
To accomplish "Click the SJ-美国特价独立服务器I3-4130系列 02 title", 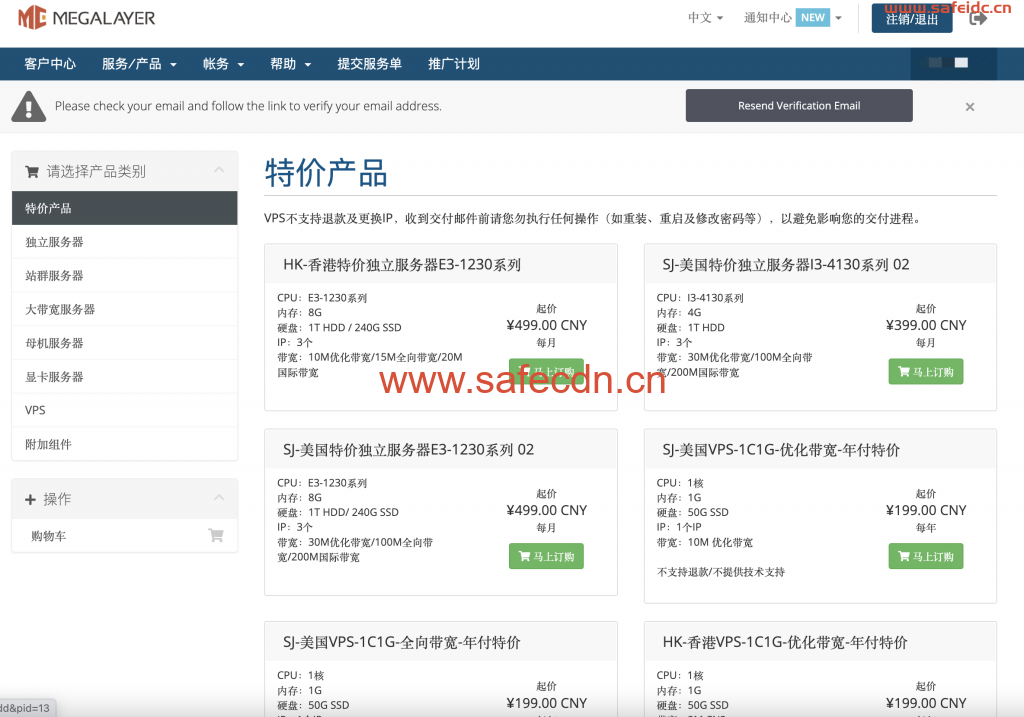I will click(786, 264).
